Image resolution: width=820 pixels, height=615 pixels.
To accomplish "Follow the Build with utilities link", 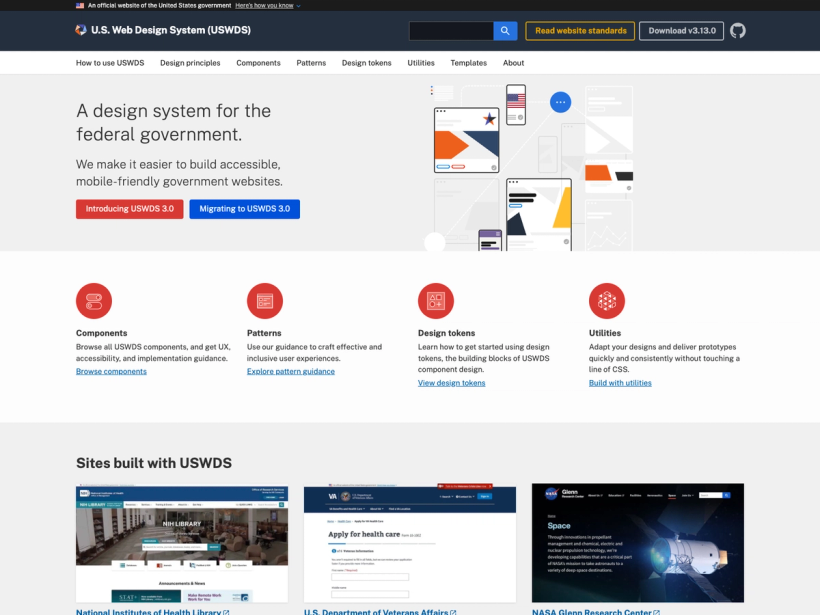I will pos(620,383).
